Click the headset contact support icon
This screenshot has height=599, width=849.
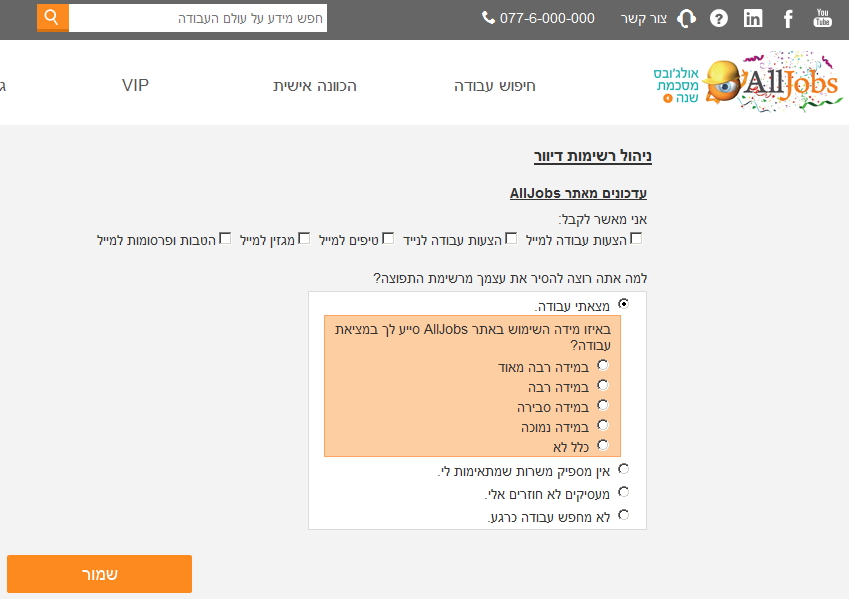point(686,18)
